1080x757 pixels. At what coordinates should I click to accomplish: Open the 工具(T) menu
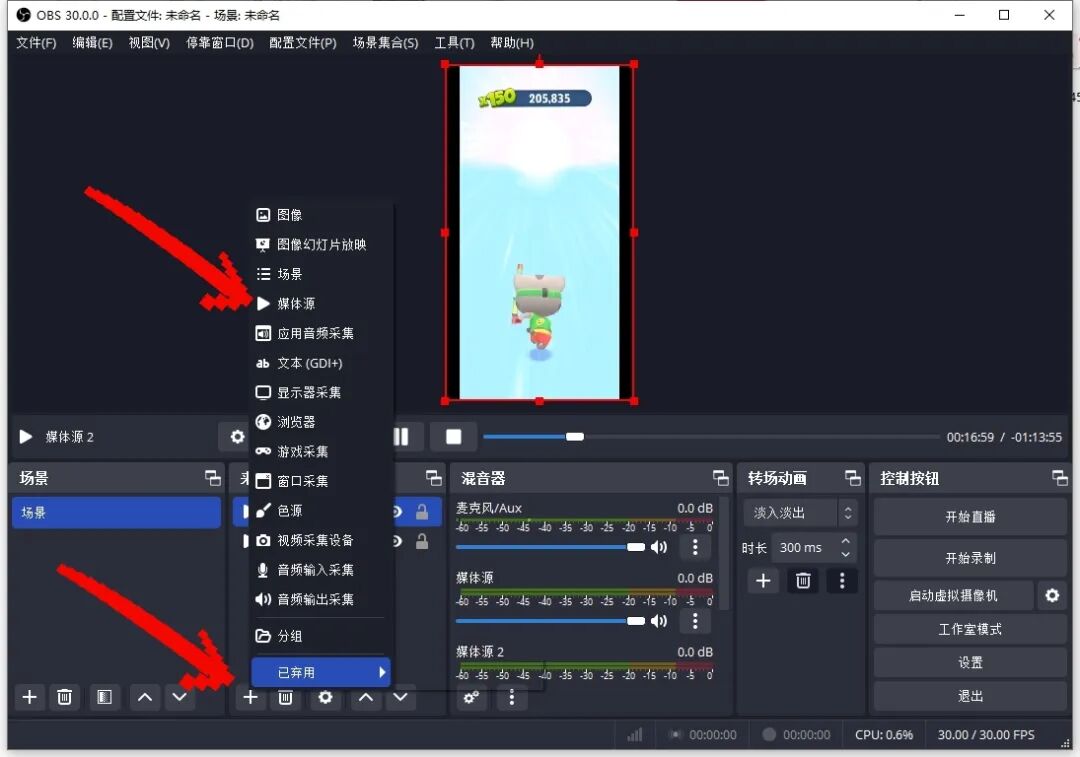[455, 43]
